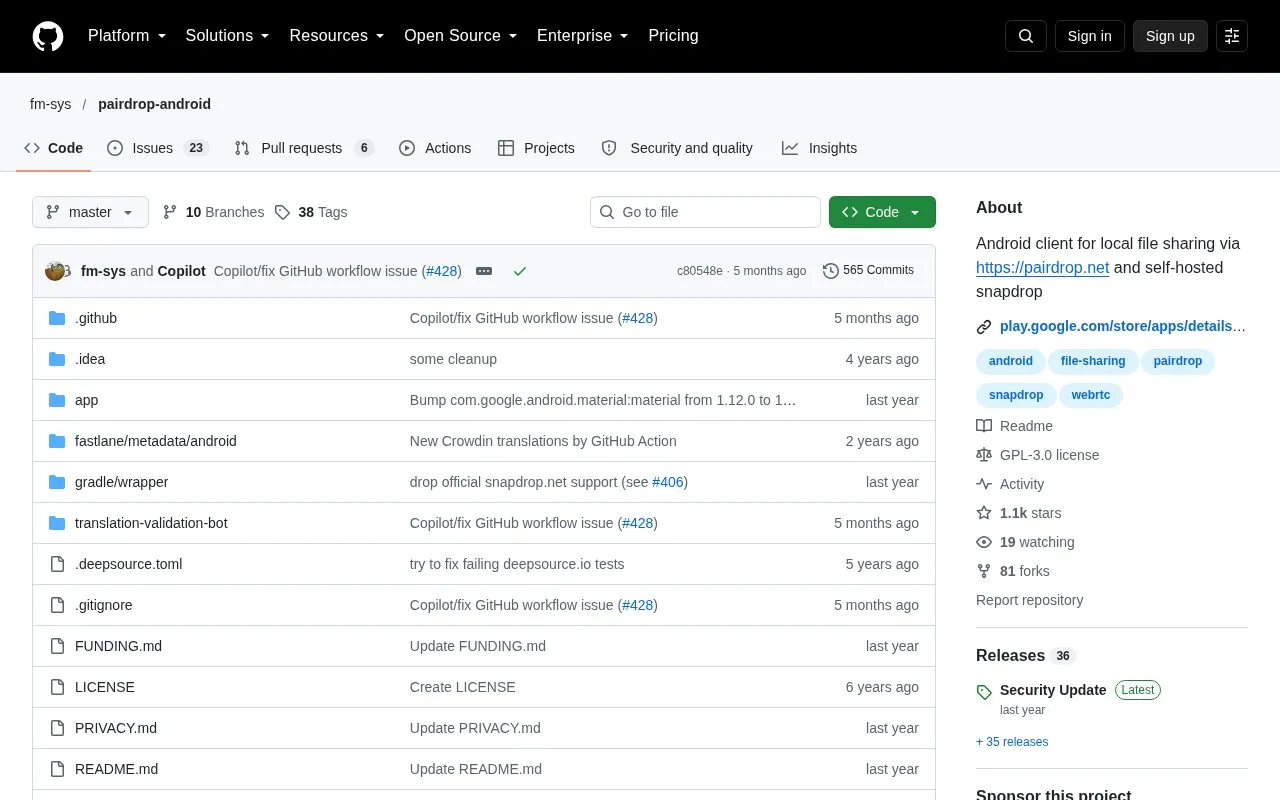Viewport: 1280px width, 800px height.
Task: Open the Readme book icon link
Action: pos(1014,426)
